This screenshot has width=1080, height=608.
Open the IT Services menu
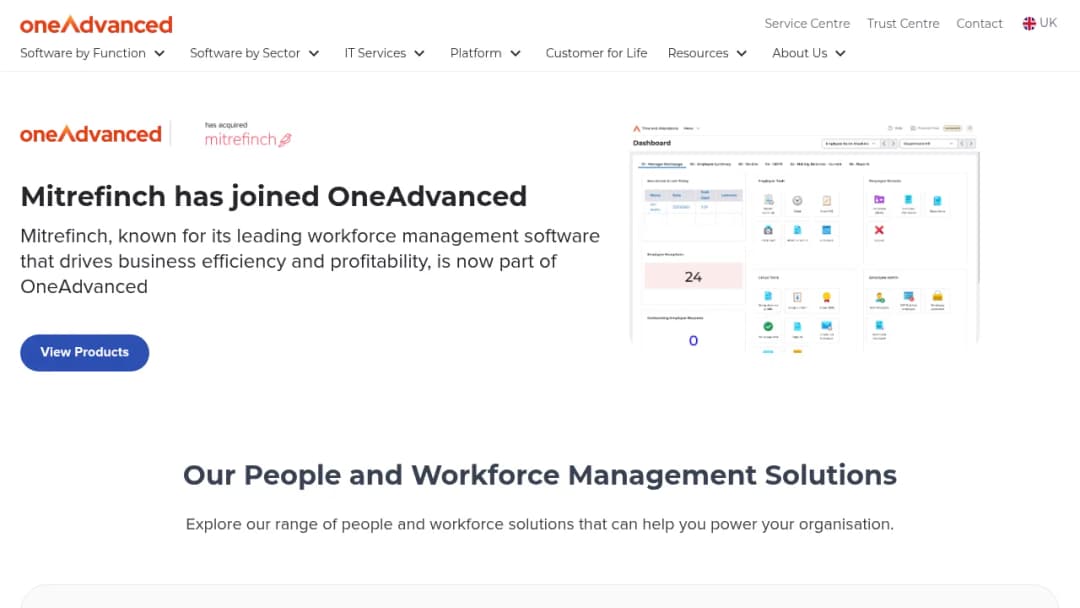click(375, 53)
